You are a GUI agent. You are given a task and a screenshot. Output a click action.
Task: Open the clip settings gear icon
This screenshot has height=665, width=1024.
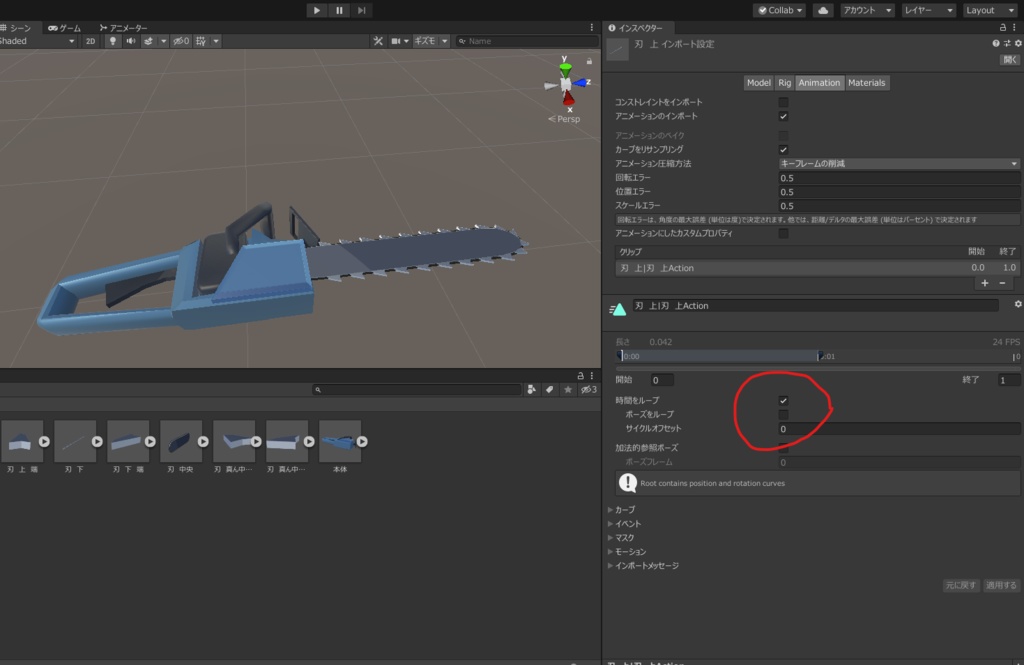(x=1017, y=304)
